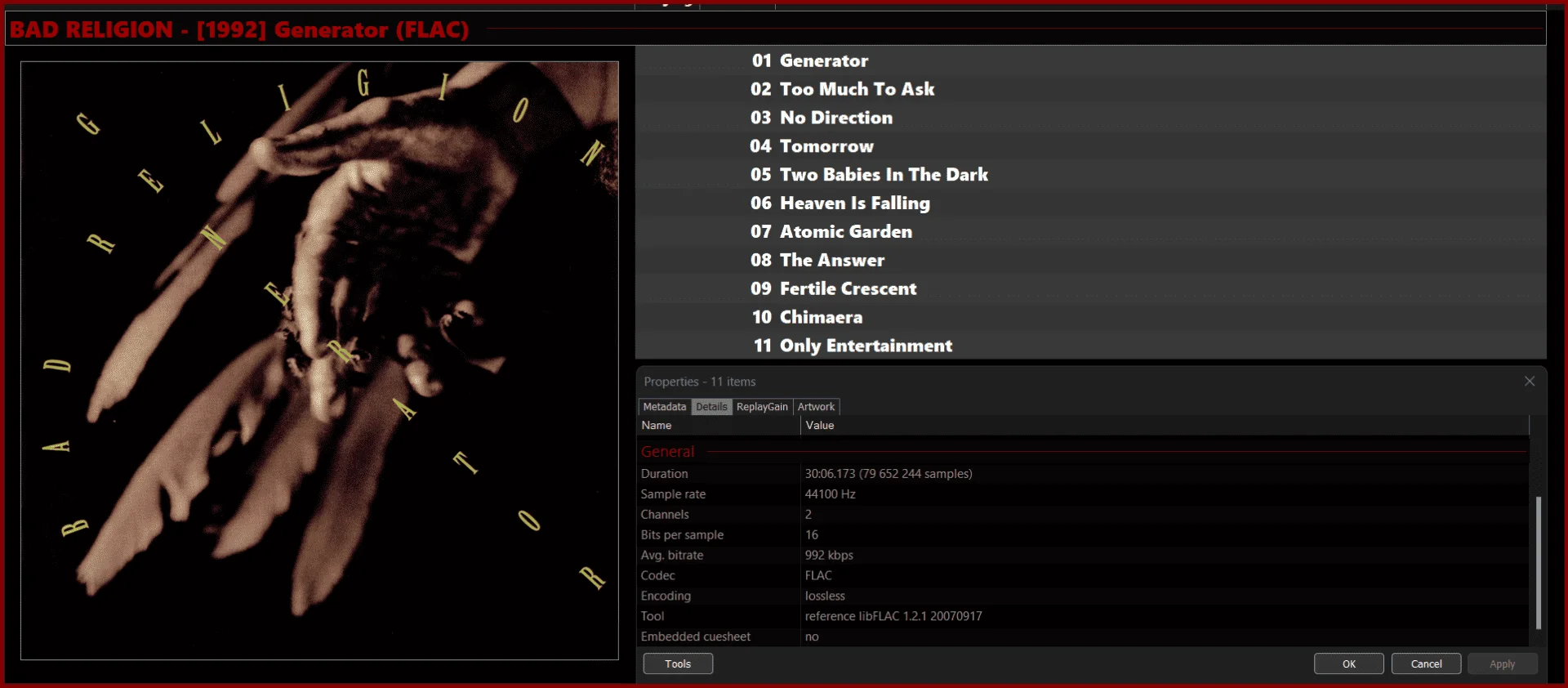Select track 11 Only Entertainment
1568x688 pixels.
pyautogui.click(x=1091, y=346)
